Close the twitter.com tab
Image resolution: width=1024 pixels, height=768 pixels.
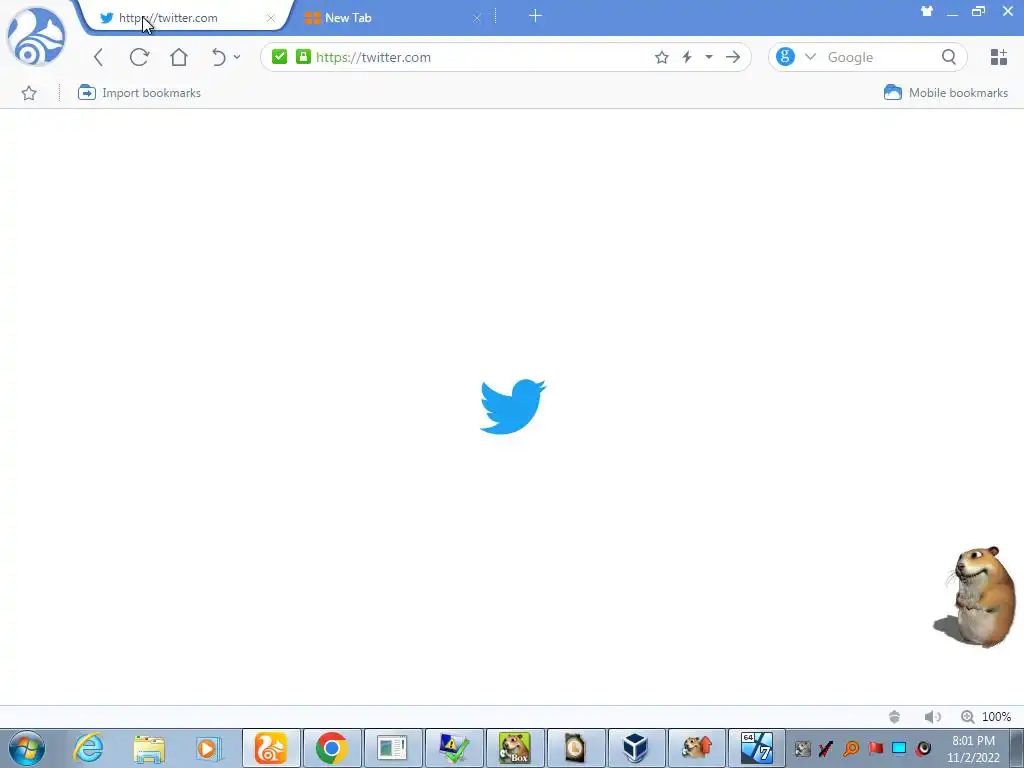pos(270,18)
